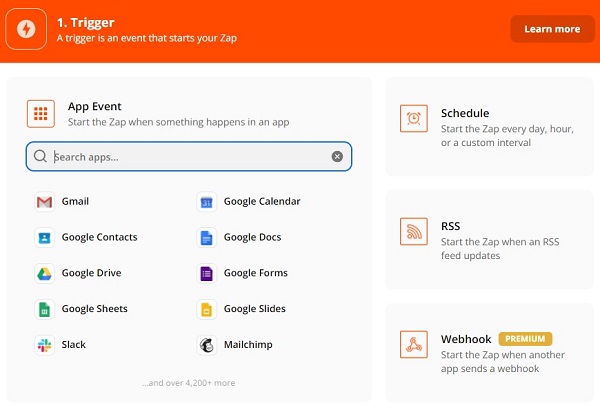Choose the Google Slides label
The width and height of the screenshot is (600, 412).
255,309
